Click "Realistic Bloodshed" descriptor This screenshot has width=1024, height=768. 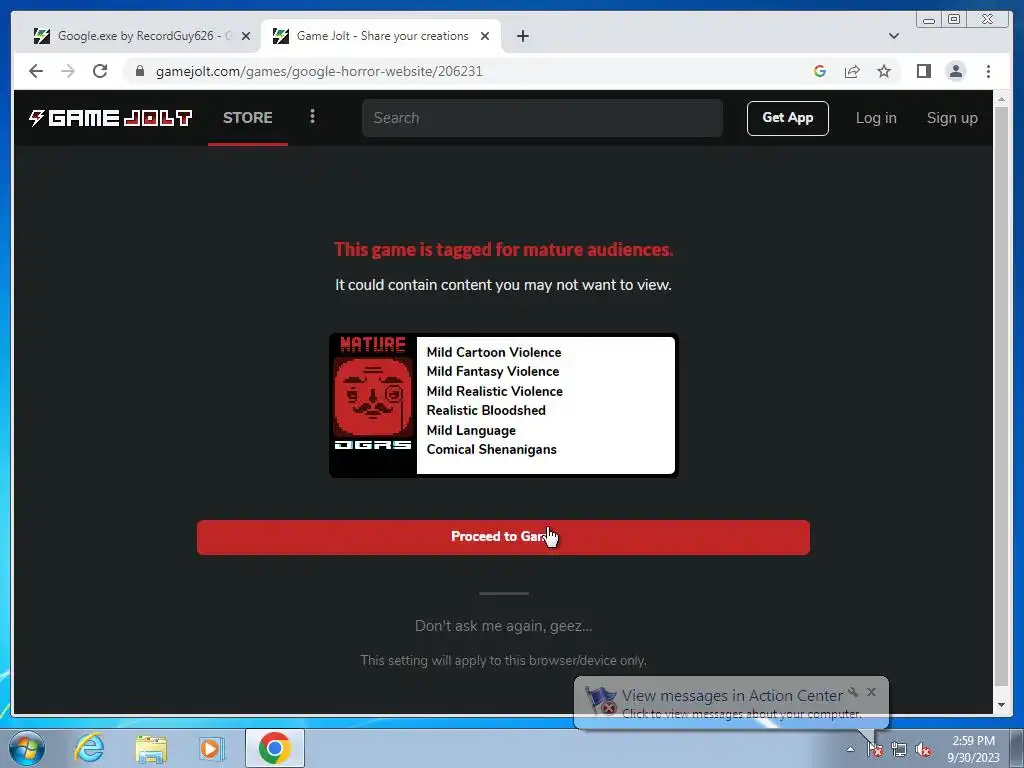tap(486, 410)
